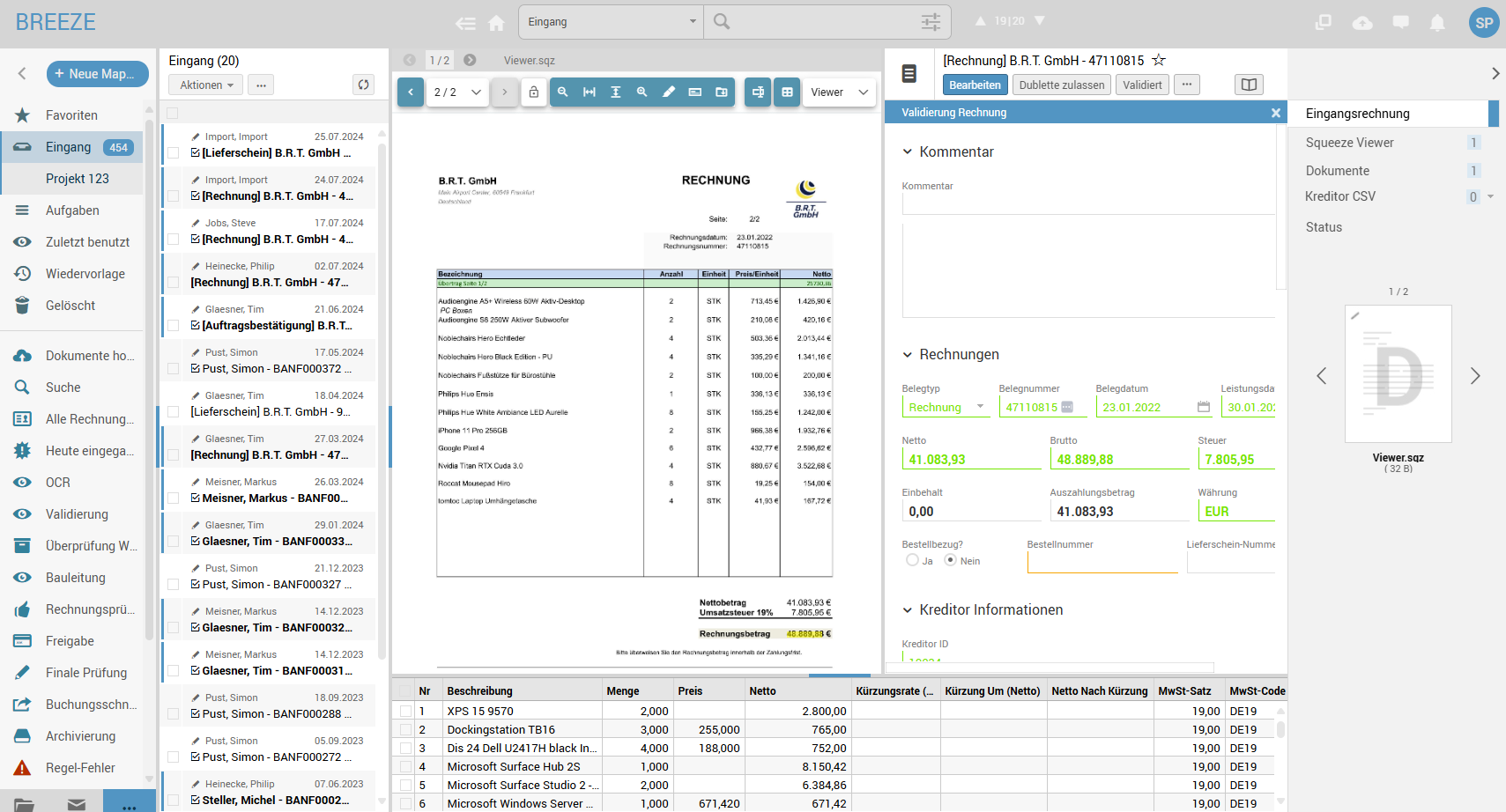Collapse the left sidebar with arrow
Viewport: 1506px width, 812px height.
(22, 74)
